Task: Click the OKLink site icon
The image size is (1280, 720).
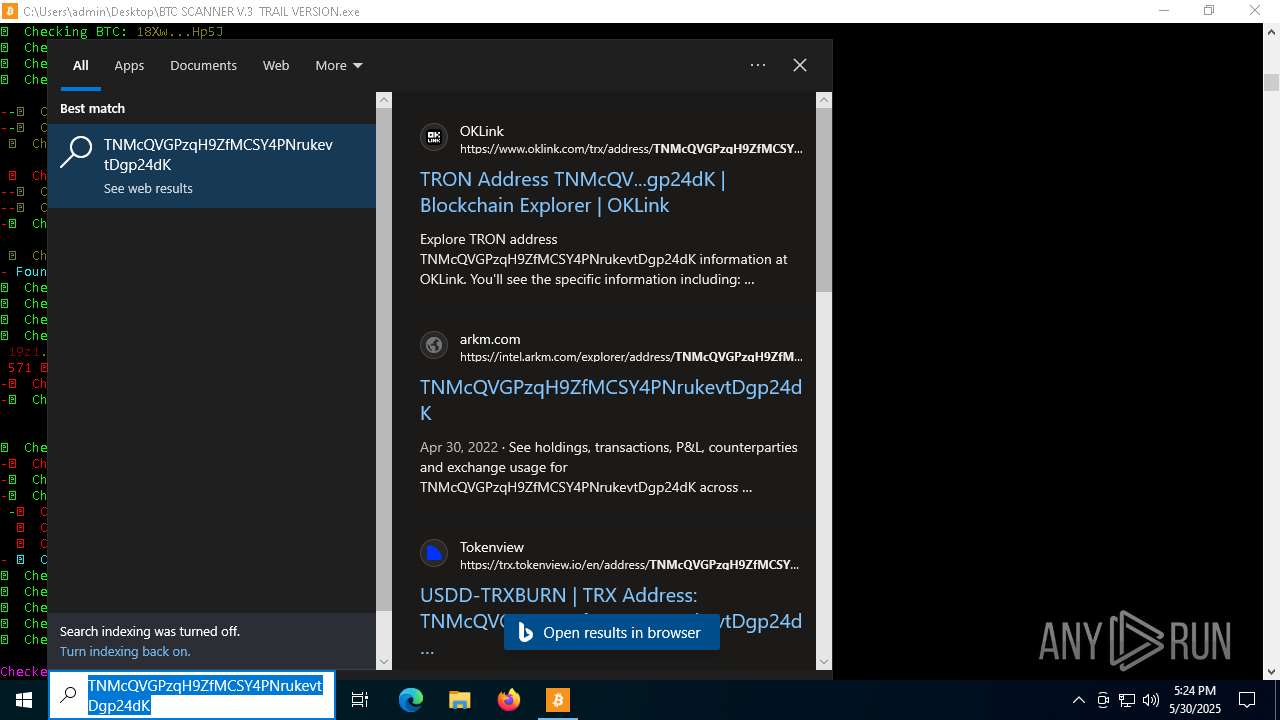Action: pos(434,137)
